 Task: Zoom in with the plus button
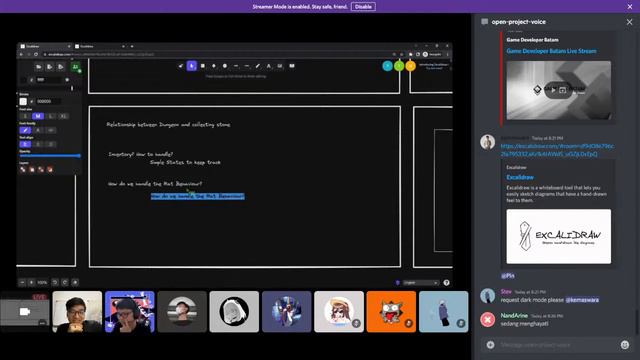(31, 282)
